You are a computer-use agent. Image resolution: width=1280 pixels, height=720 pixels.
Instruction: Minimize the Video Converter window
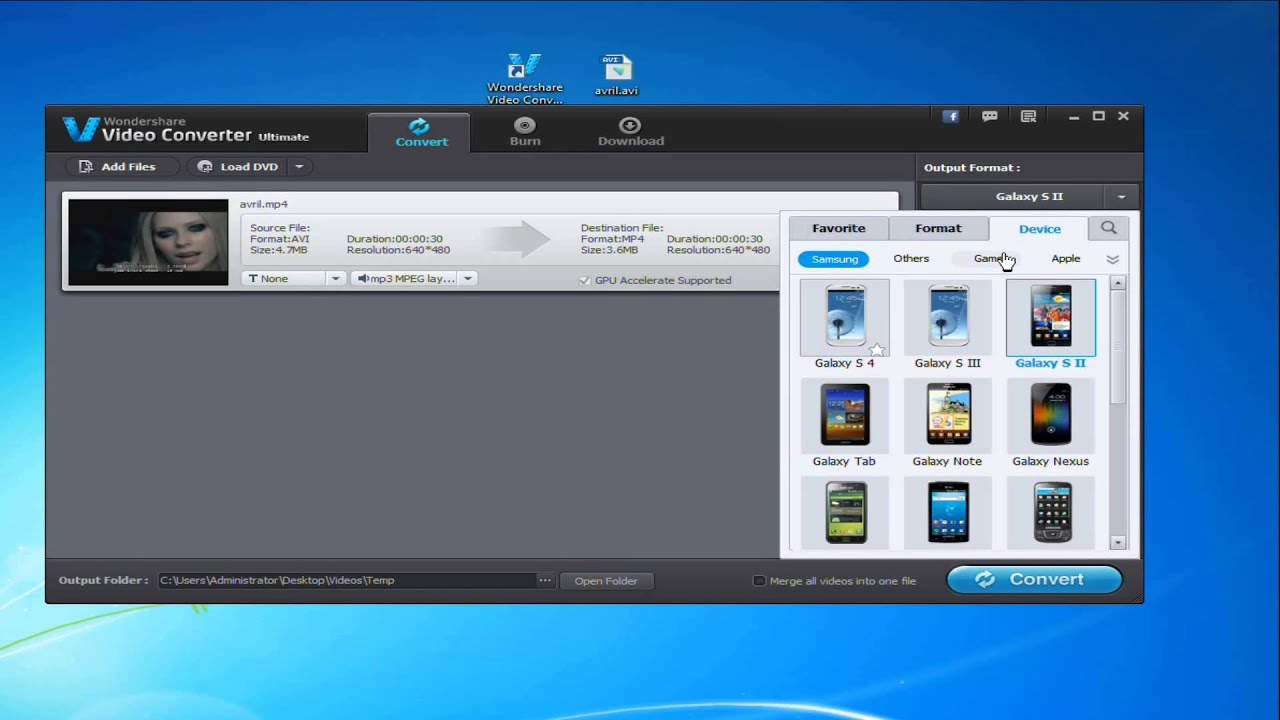pos(1074,117)
